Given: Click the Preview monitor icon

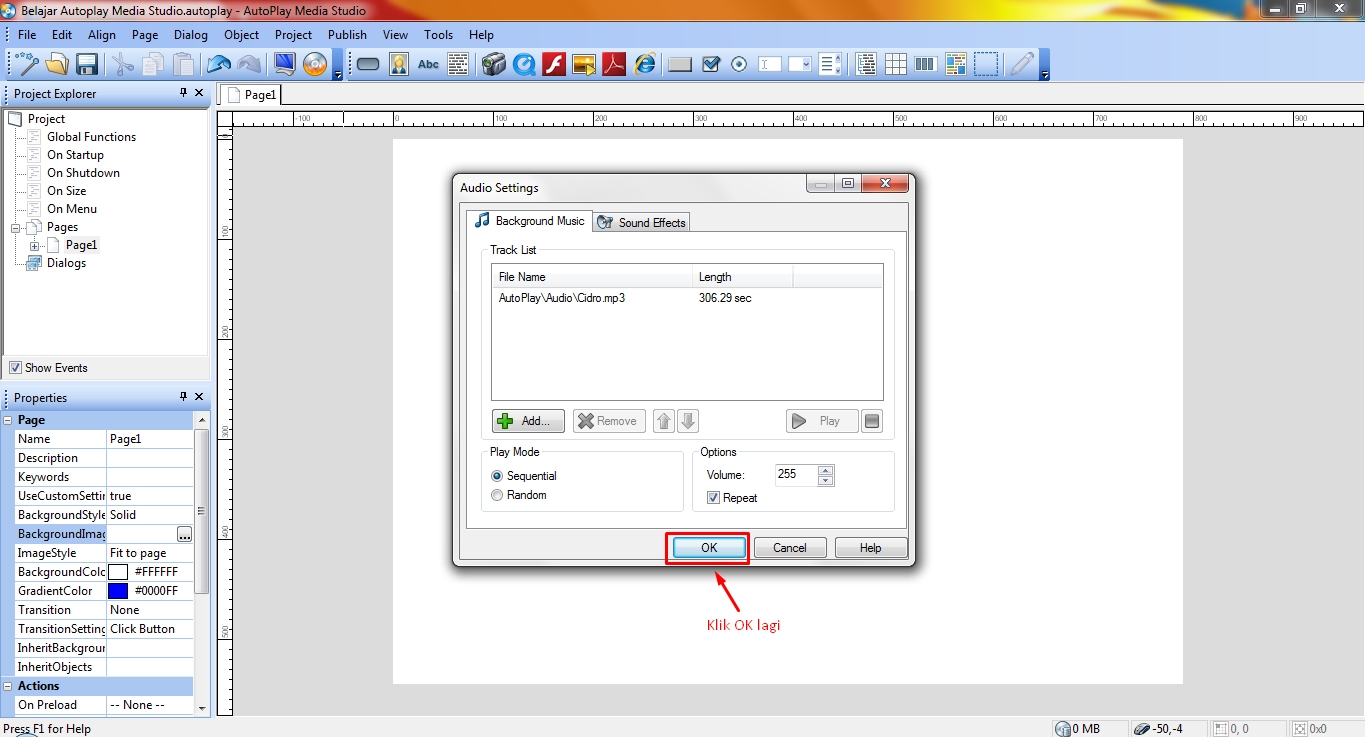Looking at the screenshot, I should coord(284,64).
